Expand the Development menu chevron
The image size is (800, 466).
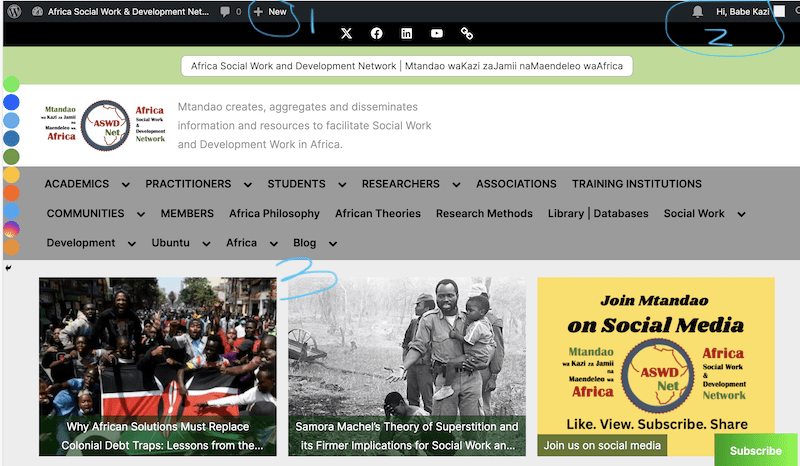pyautogui.click(x=132, y=244)
